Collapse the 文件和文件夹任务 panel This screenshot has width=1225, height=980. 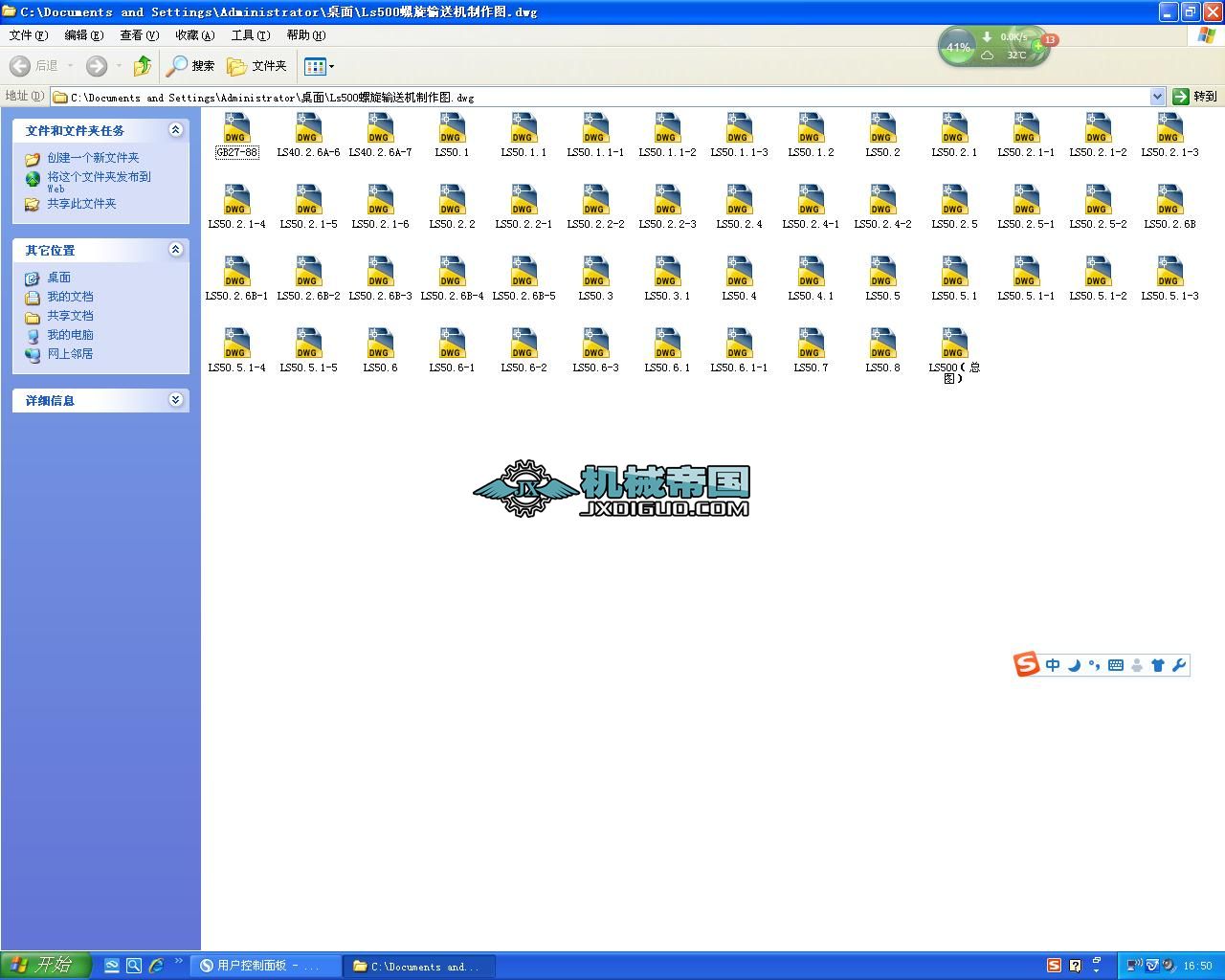point(175,130)
